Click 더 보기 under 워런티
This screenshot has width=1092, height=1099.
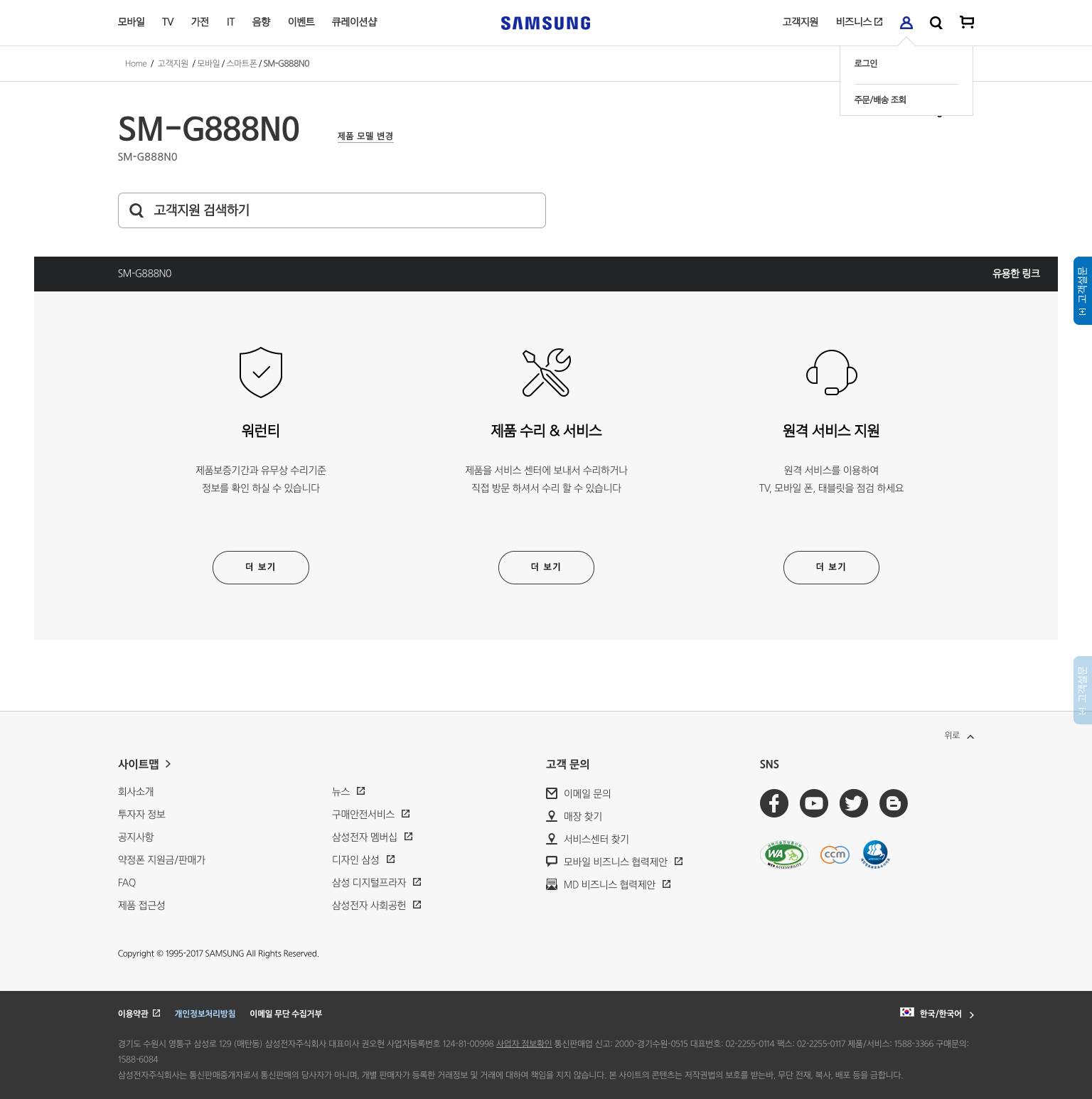261,567
